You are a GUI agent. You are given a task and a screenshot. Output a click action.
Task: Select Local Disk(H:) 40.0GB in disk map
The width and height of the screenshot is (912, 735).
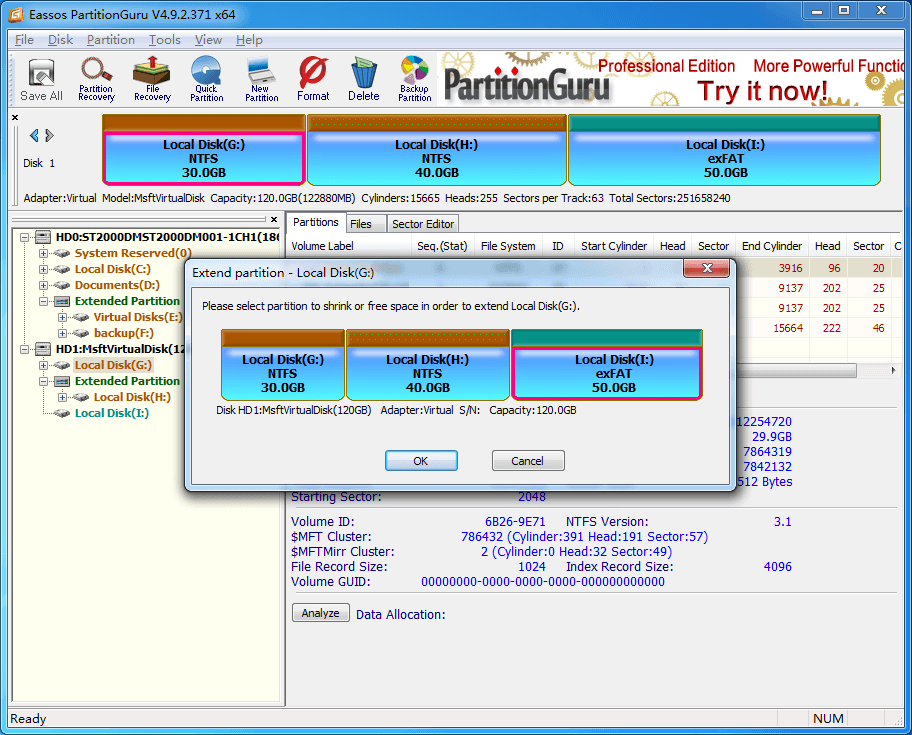(436, 150)
